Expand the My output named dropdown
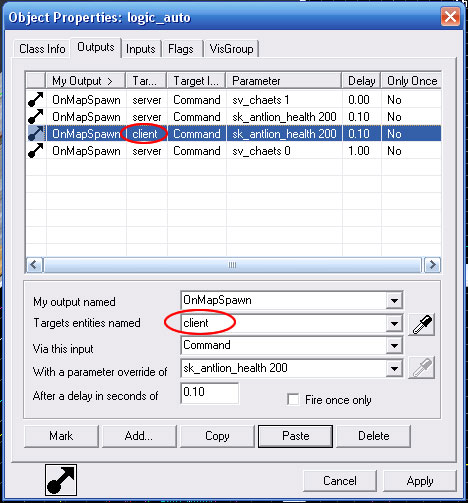 pyautogui.click(x=394, y=300)
